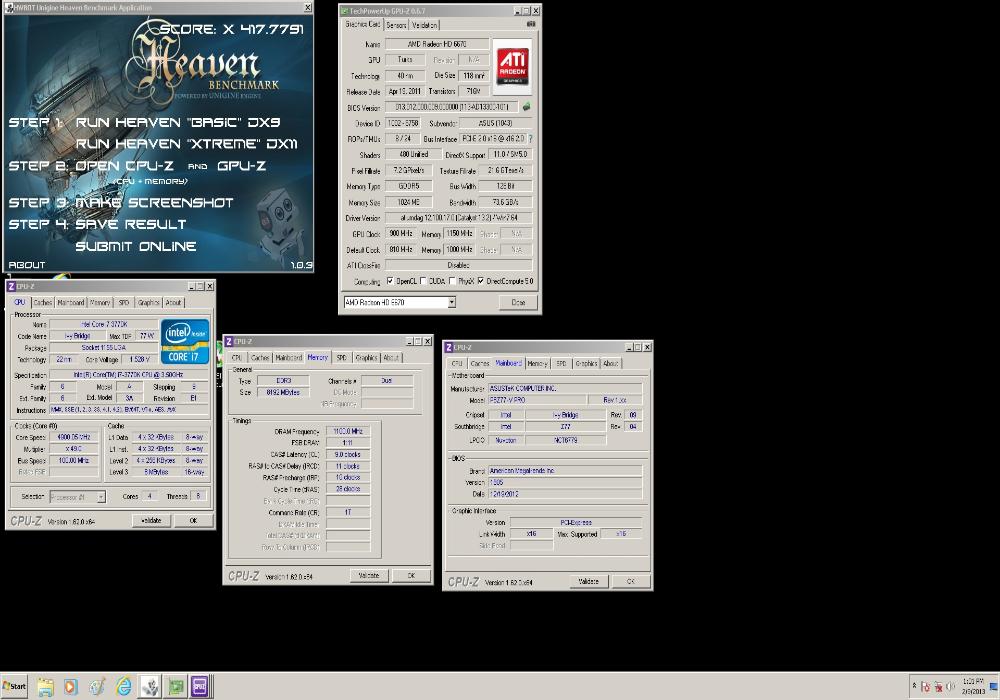Viewport: 1000px width, 700px height.
Task: Click the Windows Start button
Action: tap(15, 686)
